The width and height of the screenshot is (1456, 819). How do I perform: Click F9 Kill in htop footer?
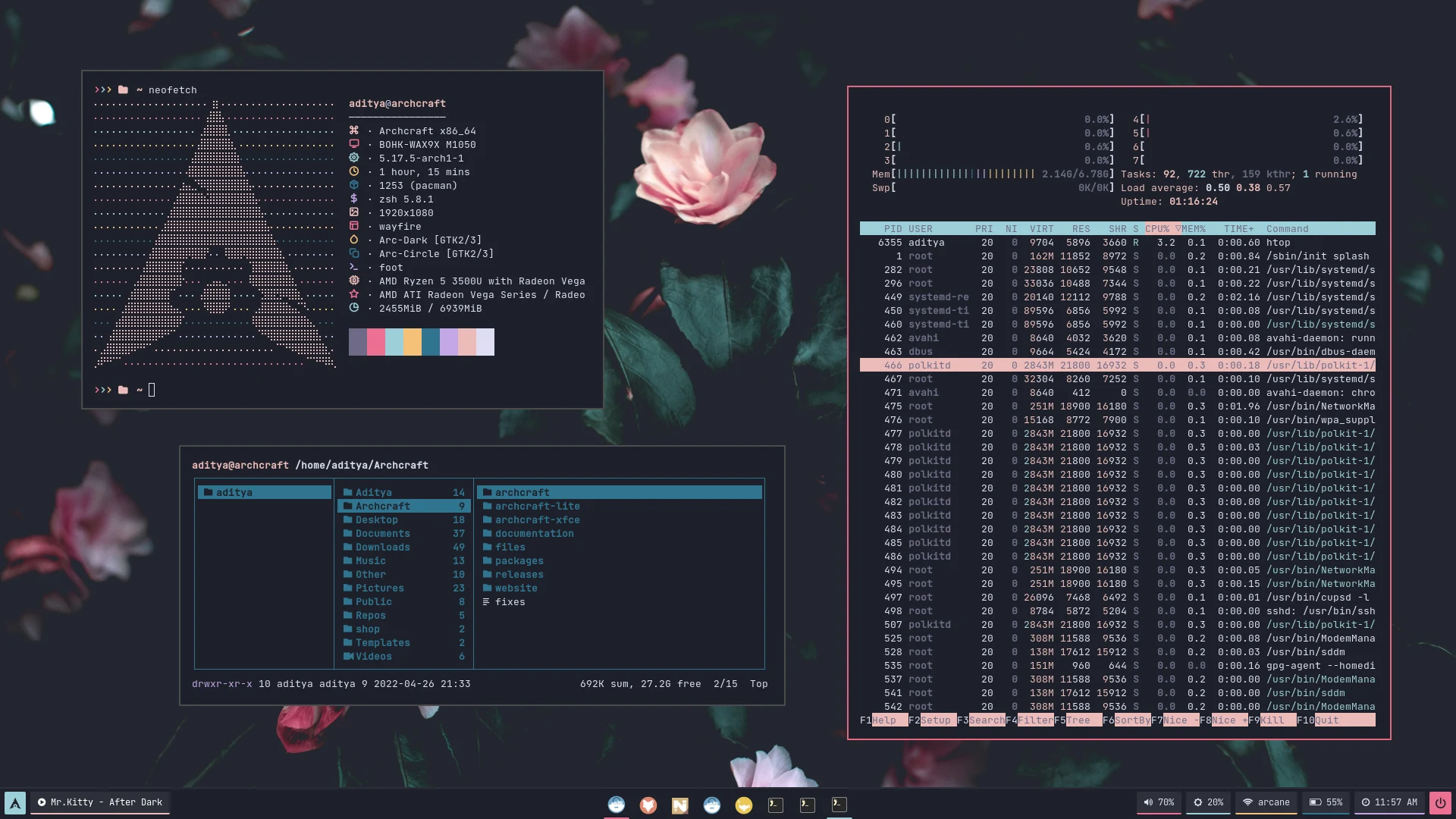[x=1272, y=720]
